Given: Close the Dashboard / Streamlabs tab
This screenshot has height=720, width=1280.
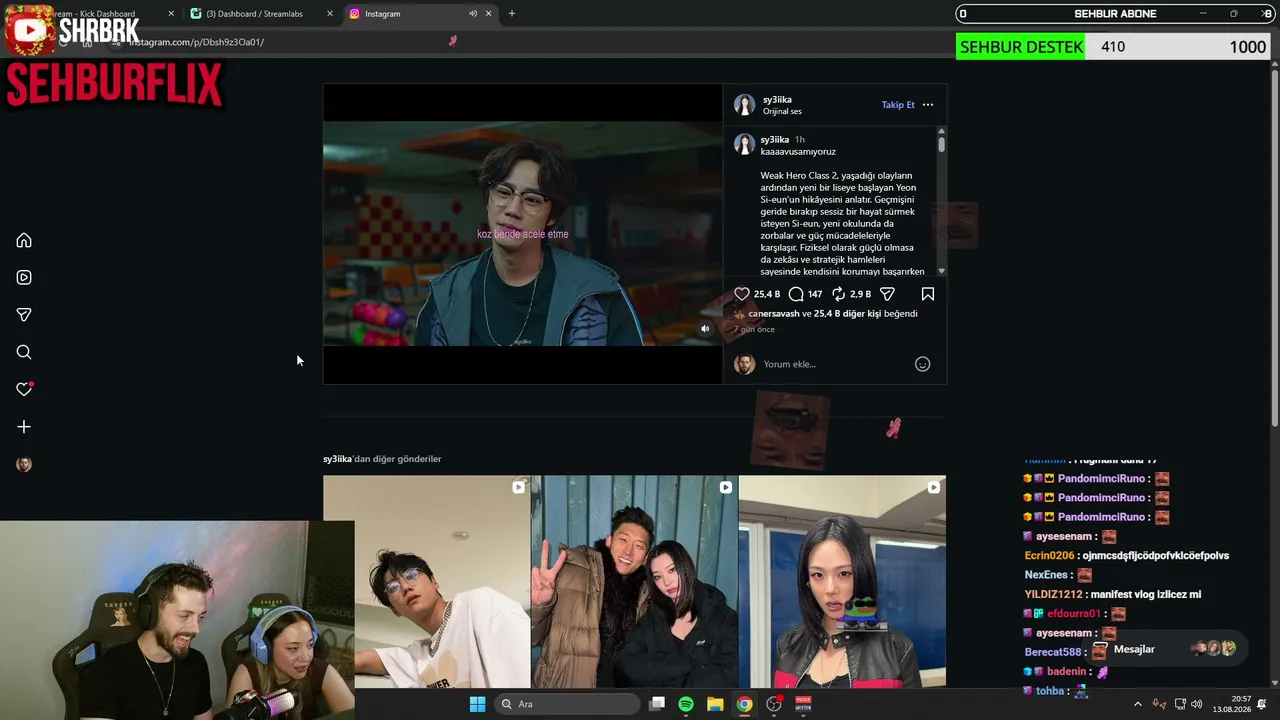Looking at the screenshot, I should [330, 14].
